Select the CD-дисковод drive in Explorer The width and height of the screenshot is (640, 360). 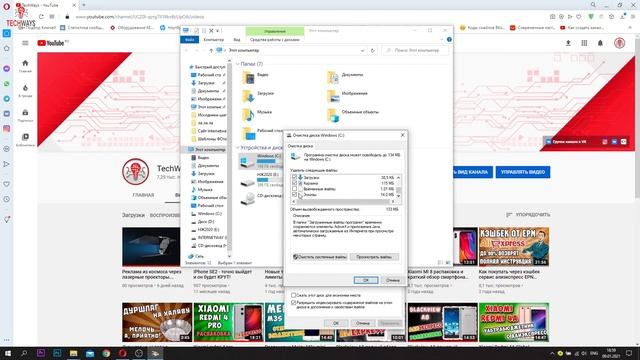click(x=261, y=198)
